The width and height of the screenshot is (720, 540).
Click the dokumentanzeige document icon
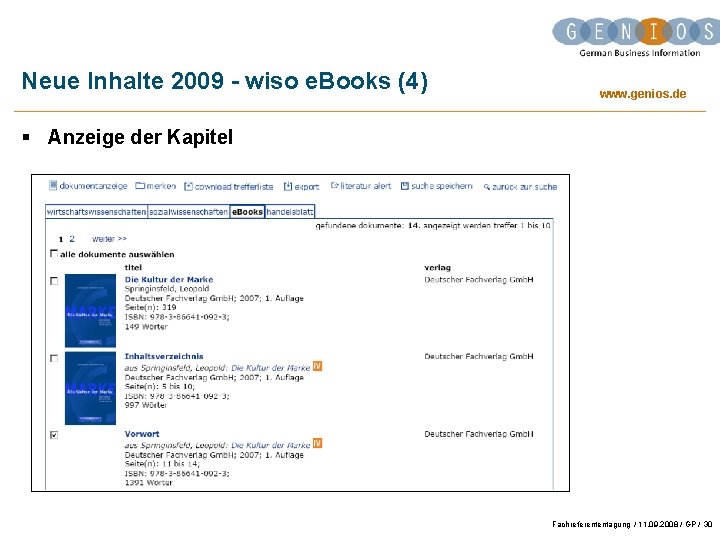53,186
